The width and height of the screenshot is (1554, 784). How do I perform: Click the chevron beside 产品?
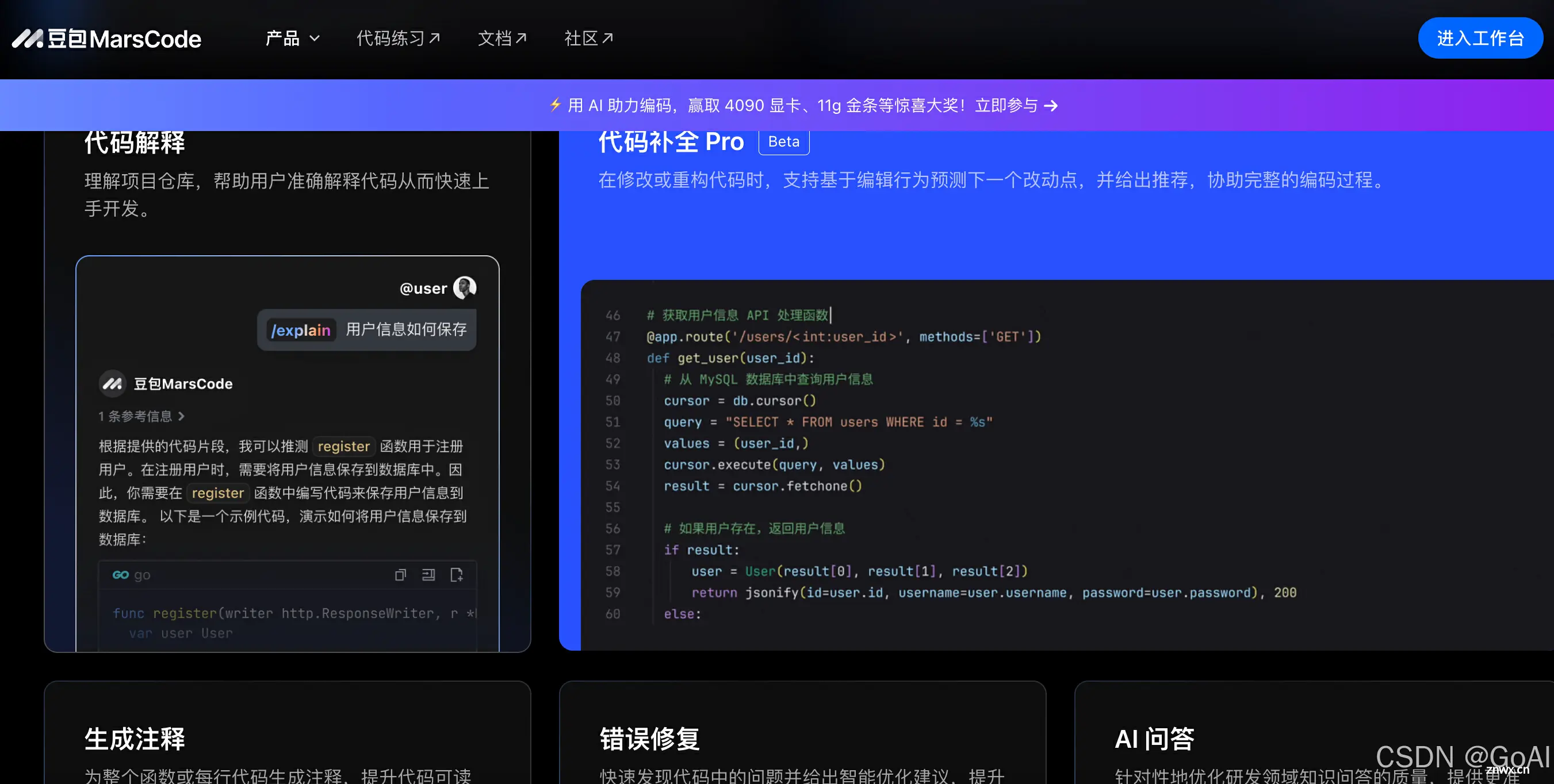tap(314, 39)
